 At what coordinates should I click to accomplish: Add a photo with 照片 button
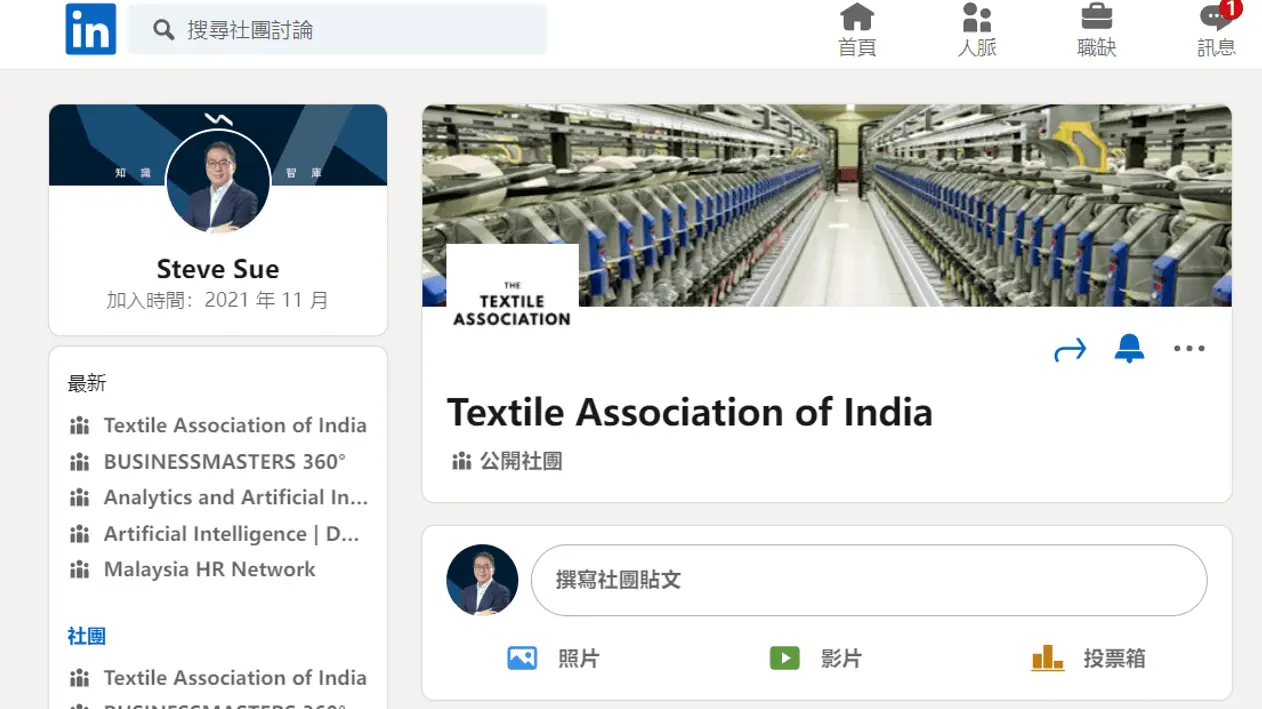point(553,658)
